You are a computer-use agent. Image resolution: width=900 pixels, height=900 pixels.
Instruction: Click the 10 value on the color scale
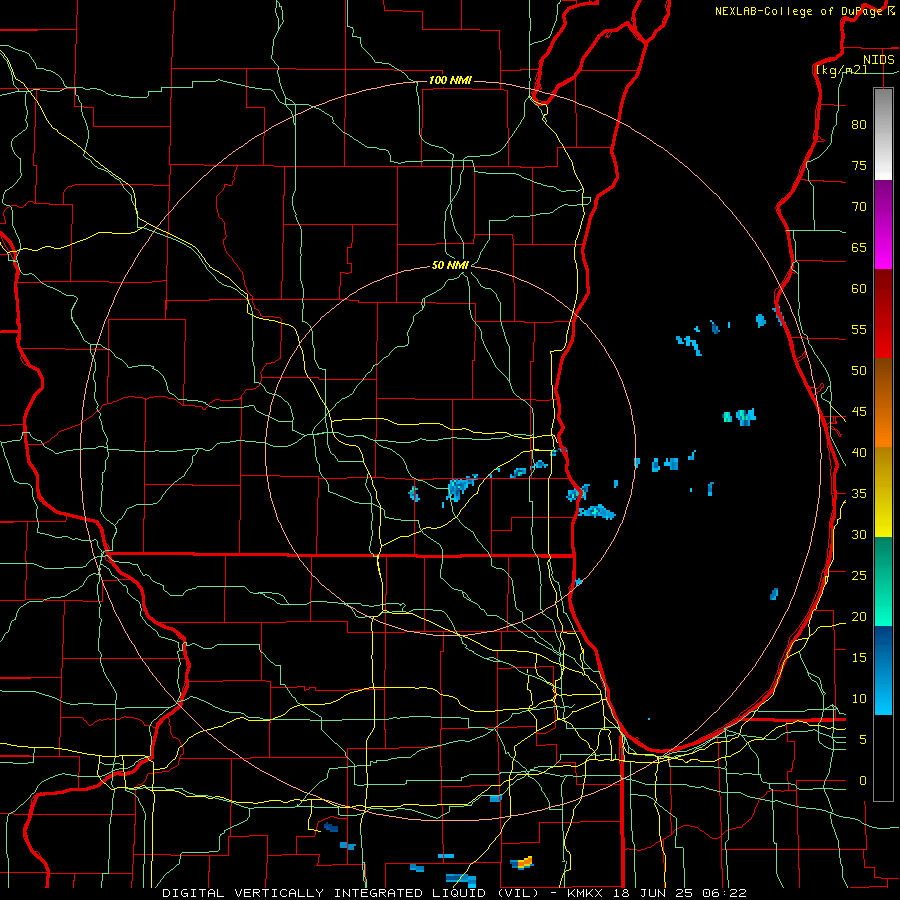click(x=859, y=699)
